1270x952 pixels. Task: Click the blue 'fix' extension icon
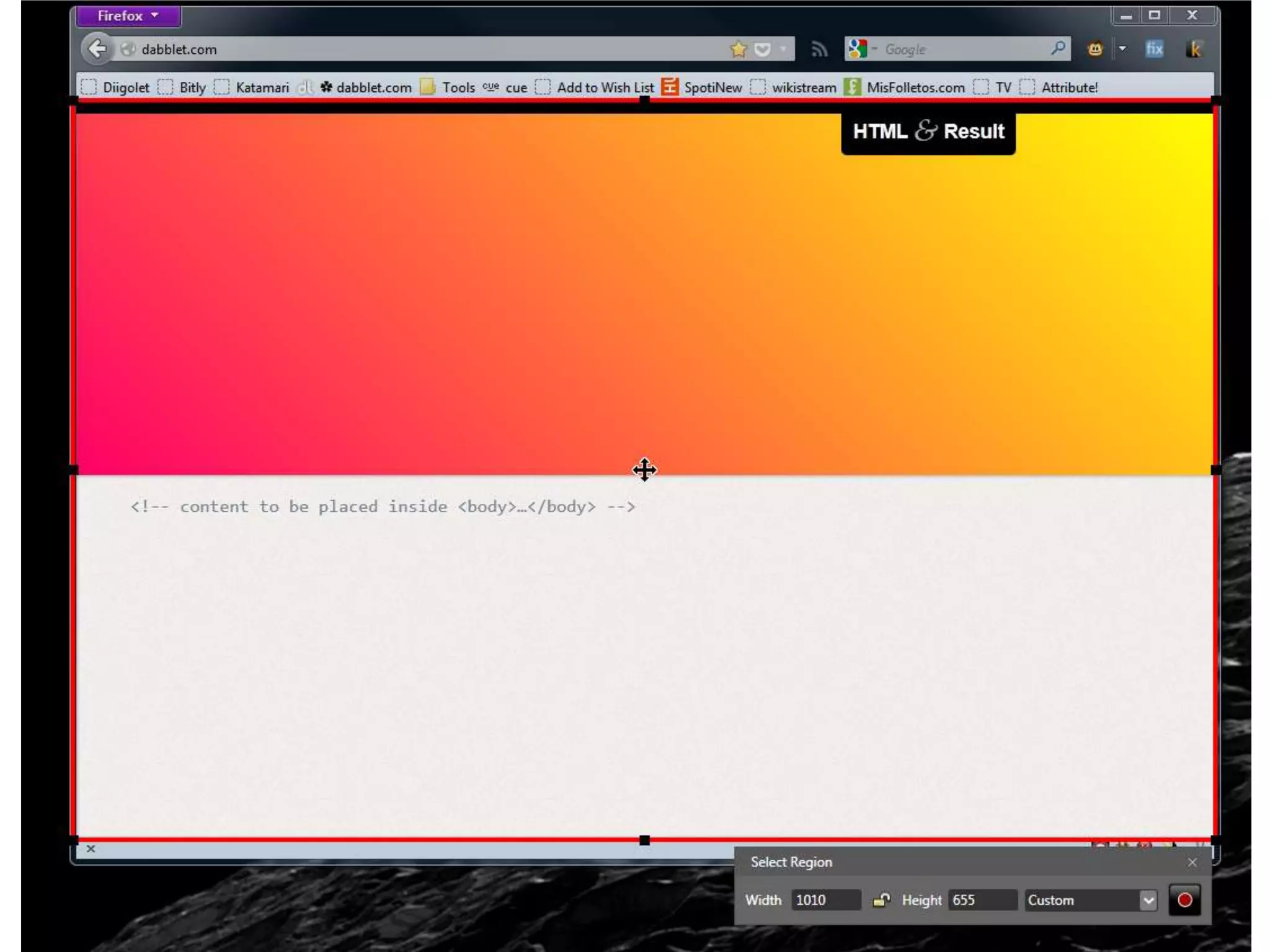pos(1154,49)
